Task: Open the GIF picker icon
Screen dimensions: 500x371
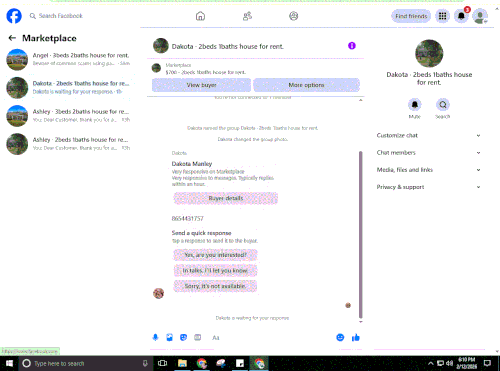Action: tap(198, 338)
